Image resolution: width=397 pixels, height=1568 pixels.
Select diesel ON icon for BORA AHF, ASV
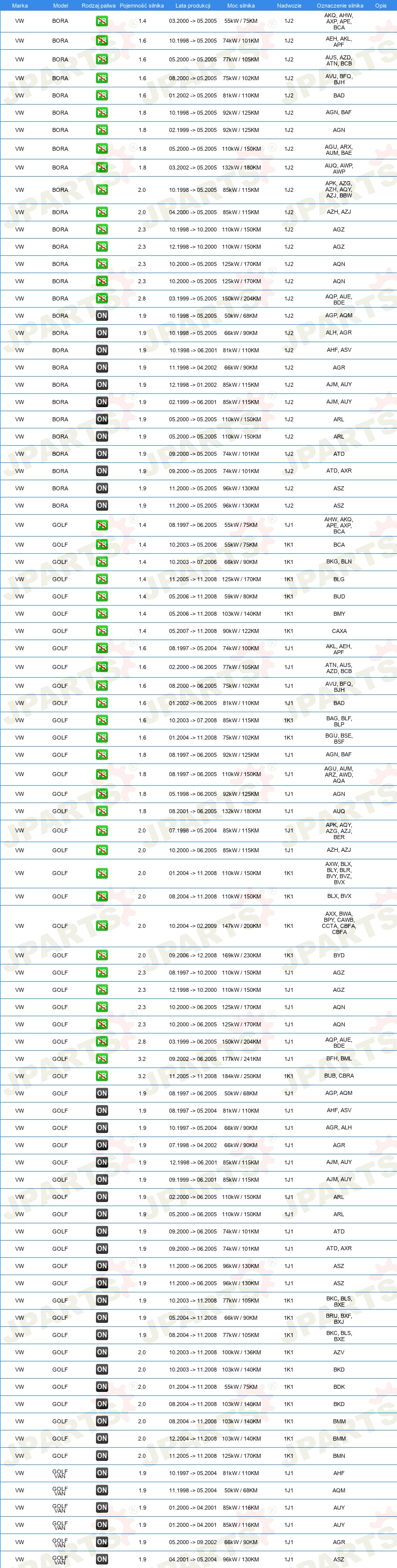pos(102,350)
